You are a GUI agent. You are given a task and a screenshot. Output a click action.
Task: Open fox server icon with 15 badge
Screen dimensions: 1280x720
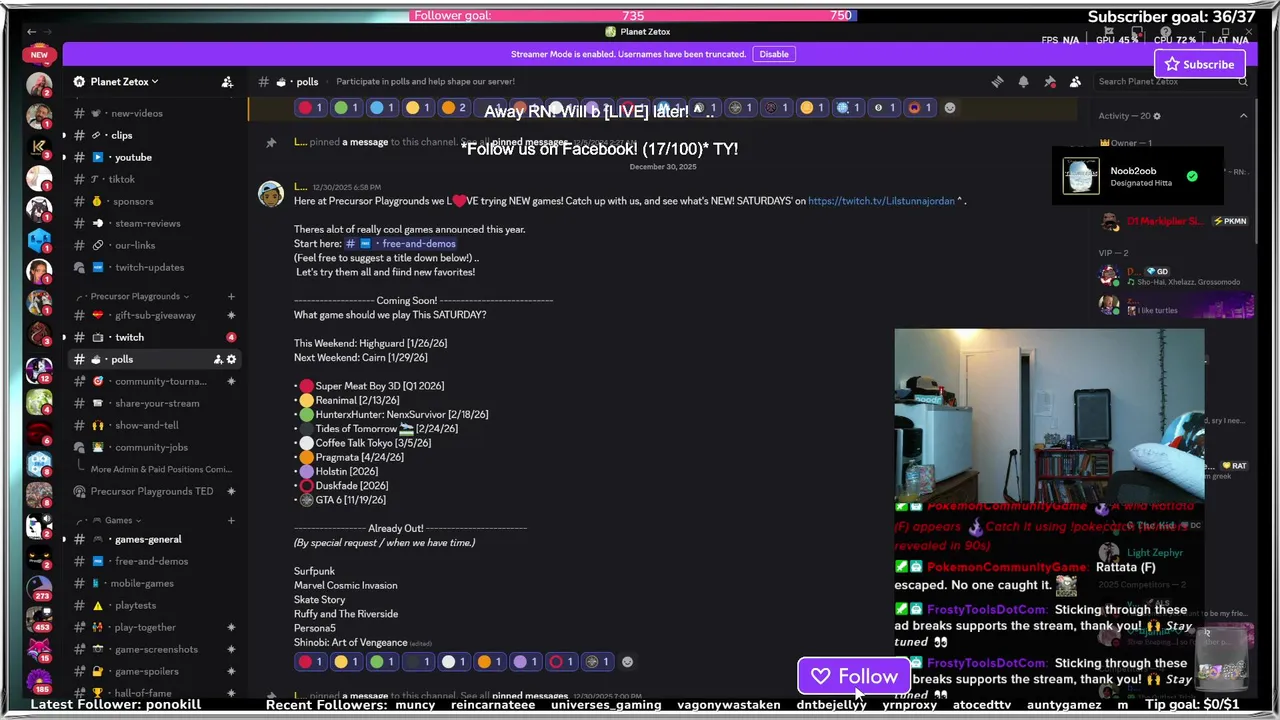click(39, 650)
